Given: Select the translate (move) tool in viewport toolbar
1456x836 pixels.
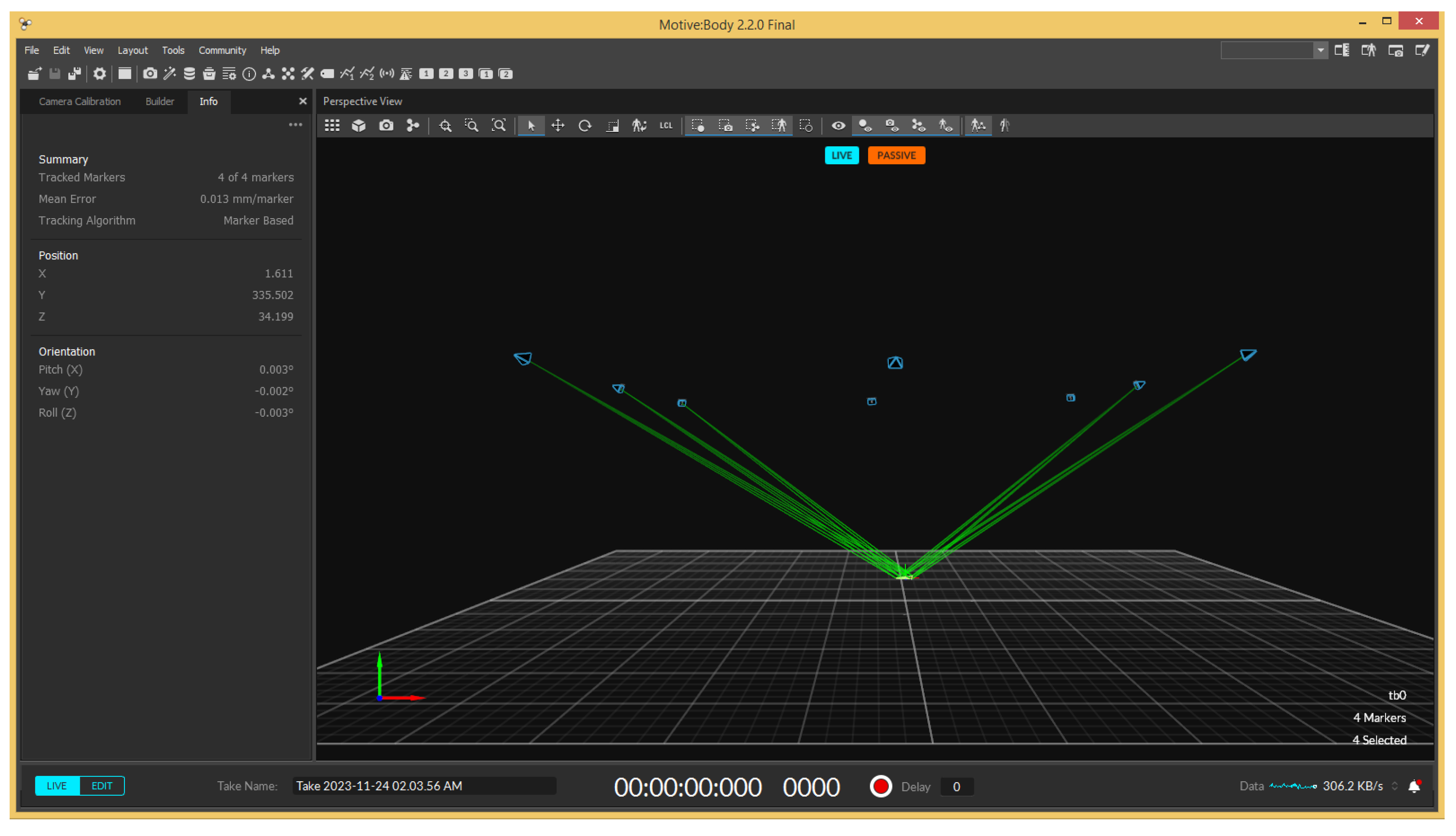Looking at the screenshot, I should pyautogui.click(x=558, y=126).
